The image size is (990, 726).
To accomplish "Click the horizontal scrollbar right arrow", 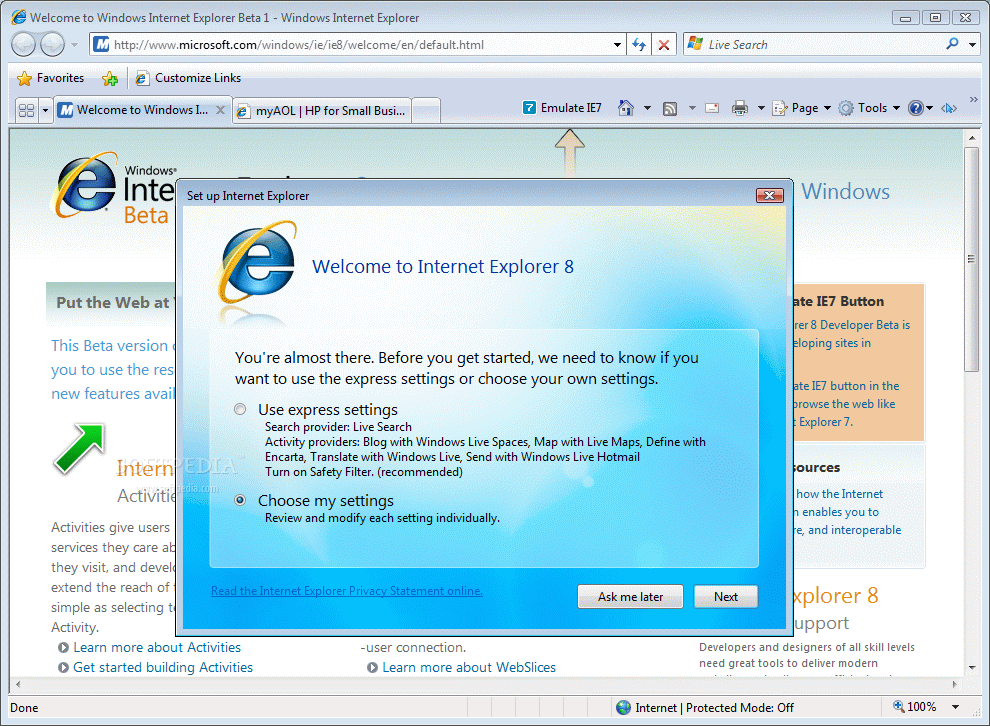I will click(954, 684).
